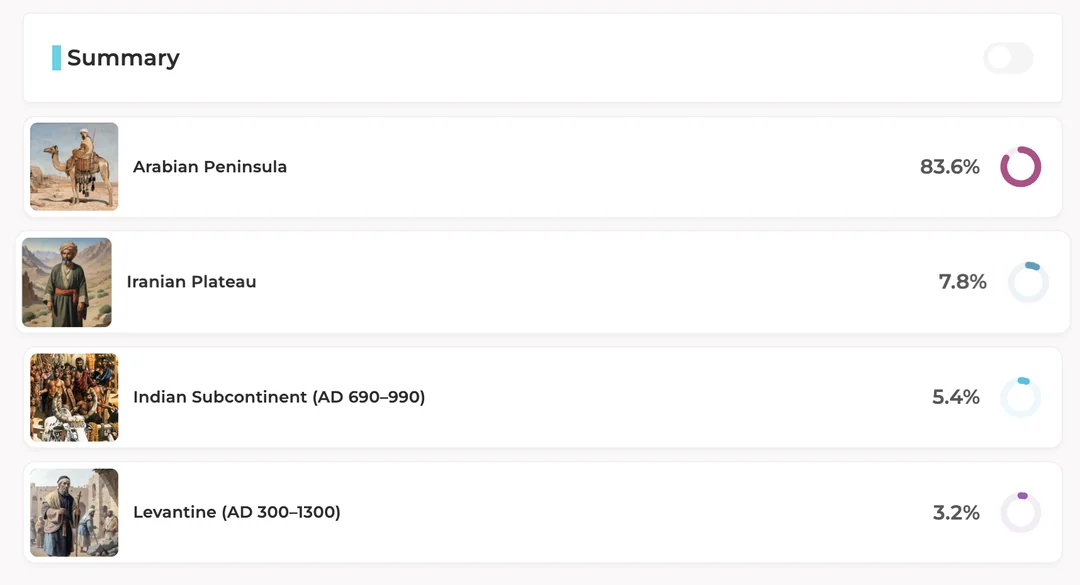The width and height of the screenshot is (1080, 585).
Task: Select the Levantine thumbnail image
Action: (74, 512)
